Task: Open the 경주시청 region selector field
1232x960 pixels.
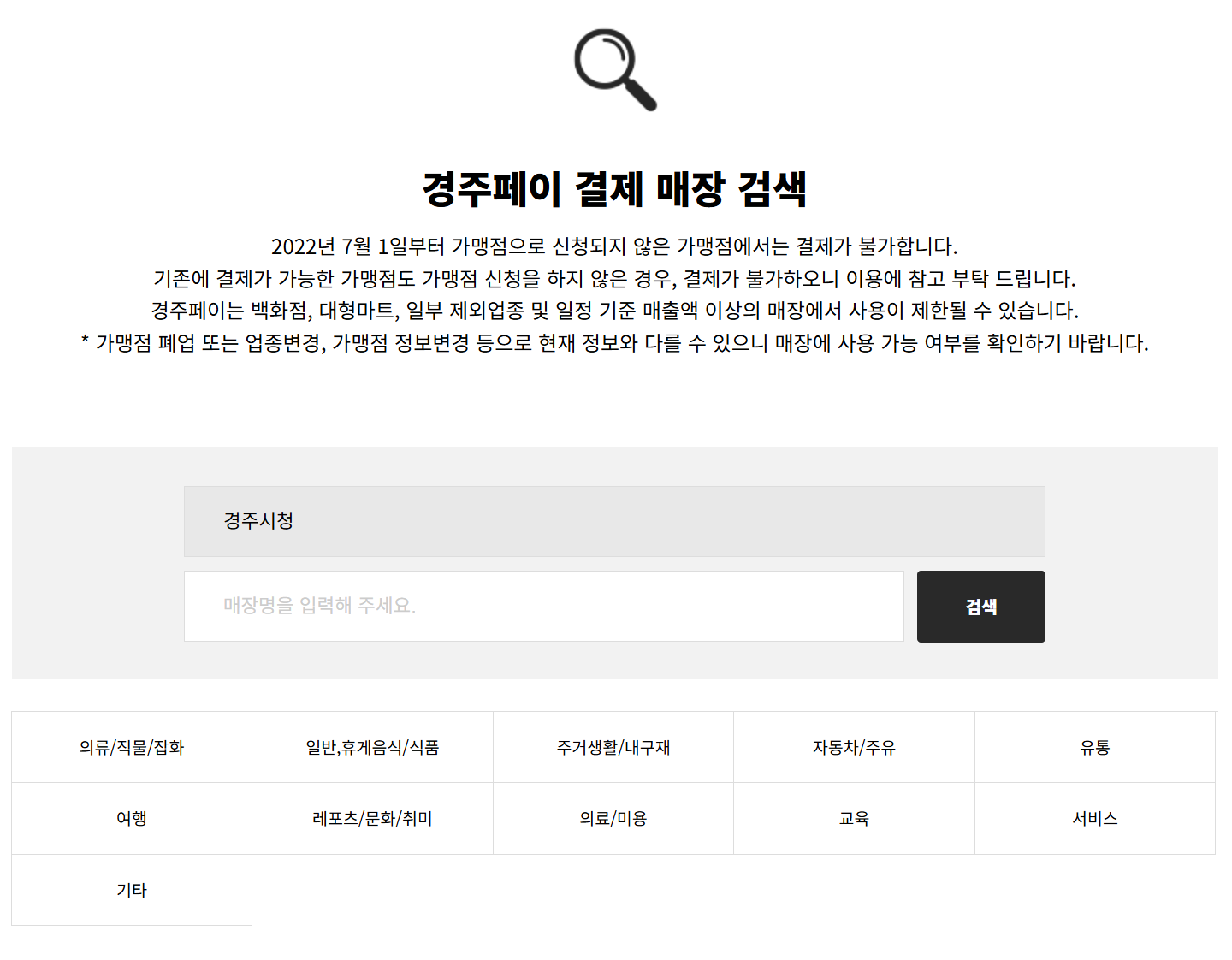Action: click(x=614, y=521)
